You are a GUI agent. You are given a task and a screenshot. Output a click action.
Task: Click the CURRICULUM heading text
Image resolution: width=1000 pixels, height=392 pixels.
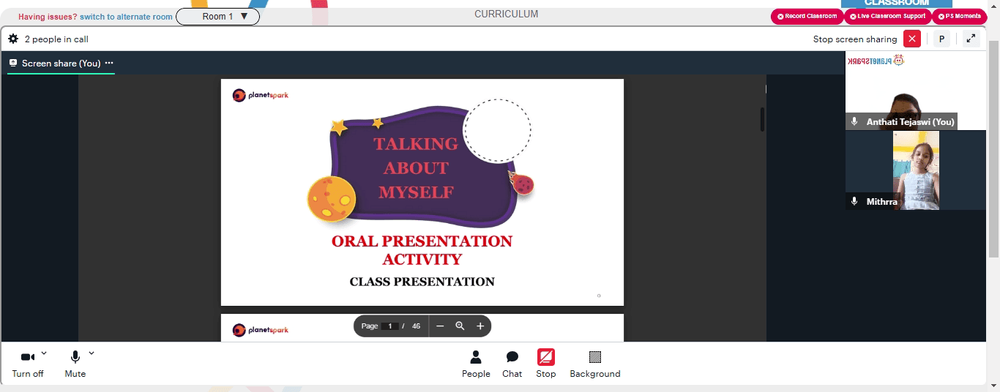point(506,14)
